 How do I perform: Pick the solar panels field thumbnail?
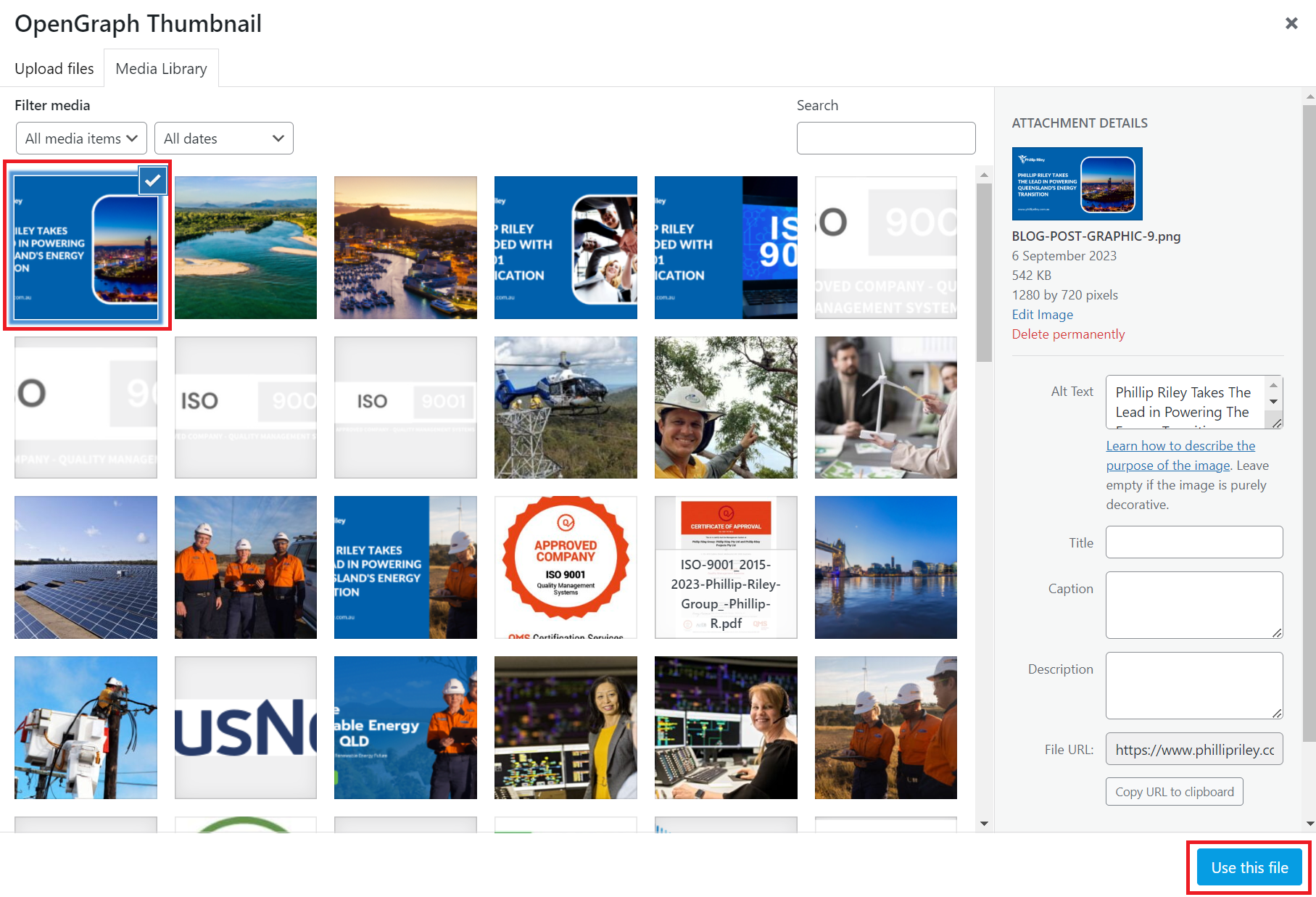click(x=86, y=568)
